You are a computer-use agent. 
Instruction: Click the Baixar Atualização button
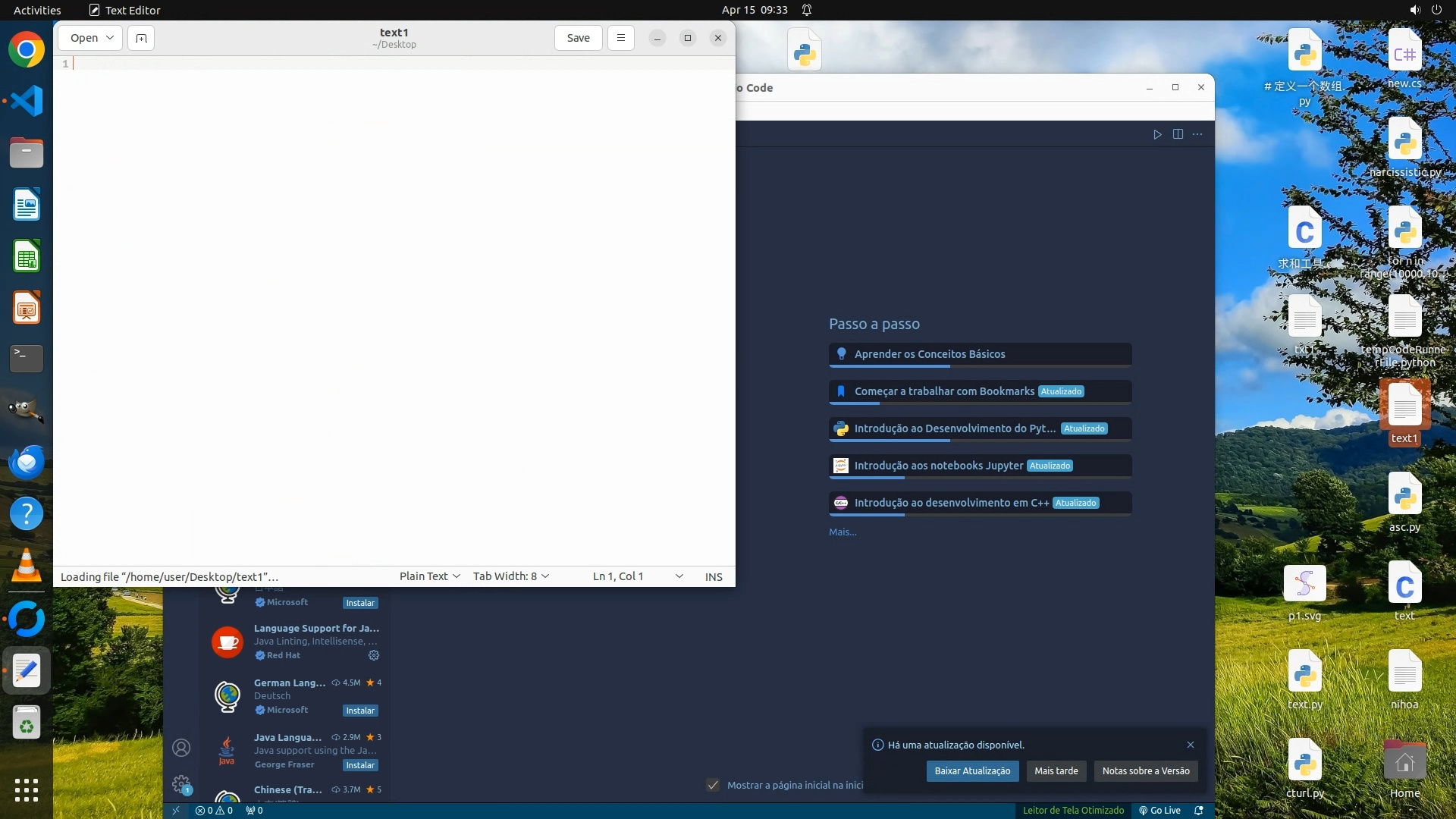click(971, 770)
